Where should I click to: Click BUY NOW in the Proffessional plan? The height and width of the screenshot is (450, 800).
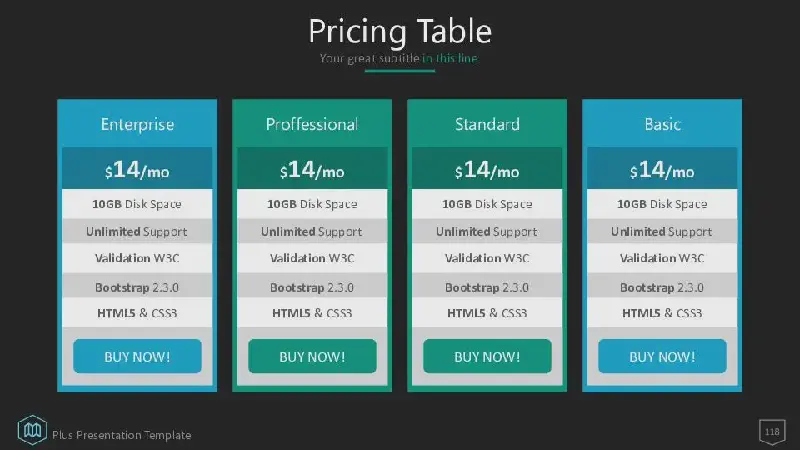312,356
